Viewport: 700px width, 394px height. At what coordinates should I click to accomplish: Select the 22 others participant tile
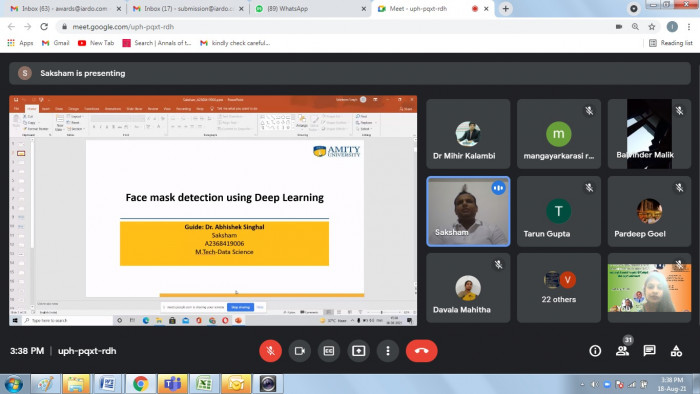click(x=558, y=288)
